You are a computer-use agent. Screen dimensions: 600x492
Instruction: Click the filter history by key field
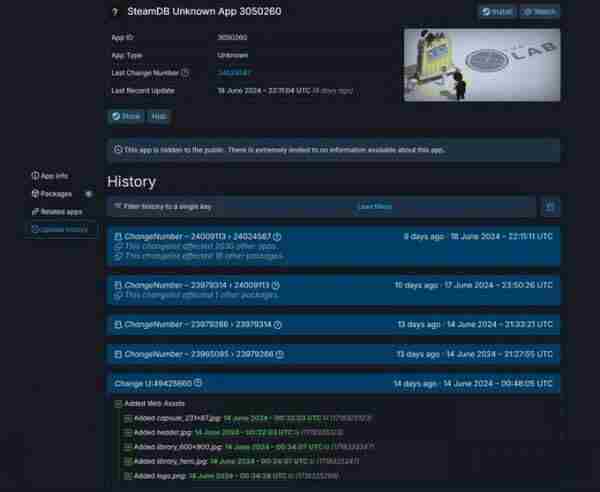pyautogui.click(x=320, y=206)
